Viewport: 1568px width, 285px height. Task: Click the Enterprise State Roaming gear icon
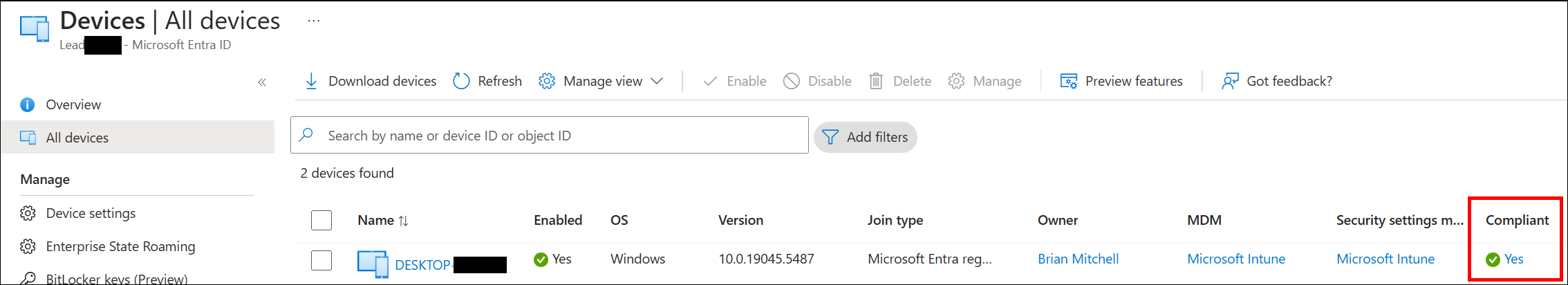28,247
